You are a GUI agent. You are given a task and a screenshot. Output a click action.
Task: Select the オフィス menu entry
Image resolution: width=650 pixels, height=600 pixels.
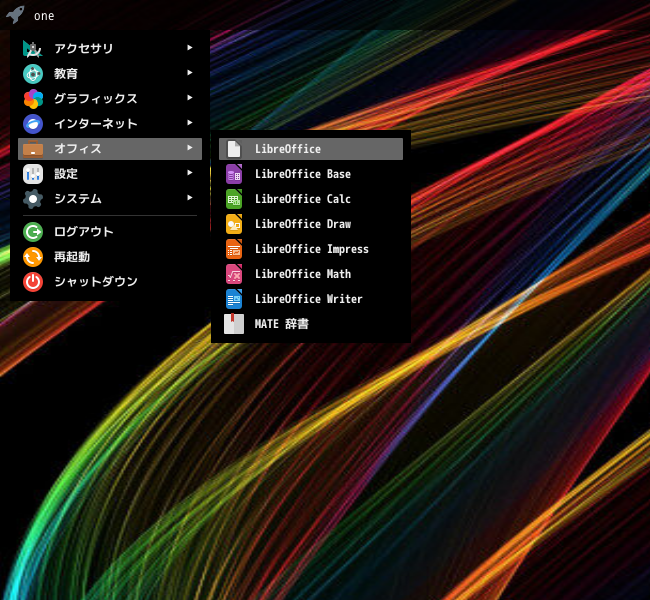click(110, 149)
